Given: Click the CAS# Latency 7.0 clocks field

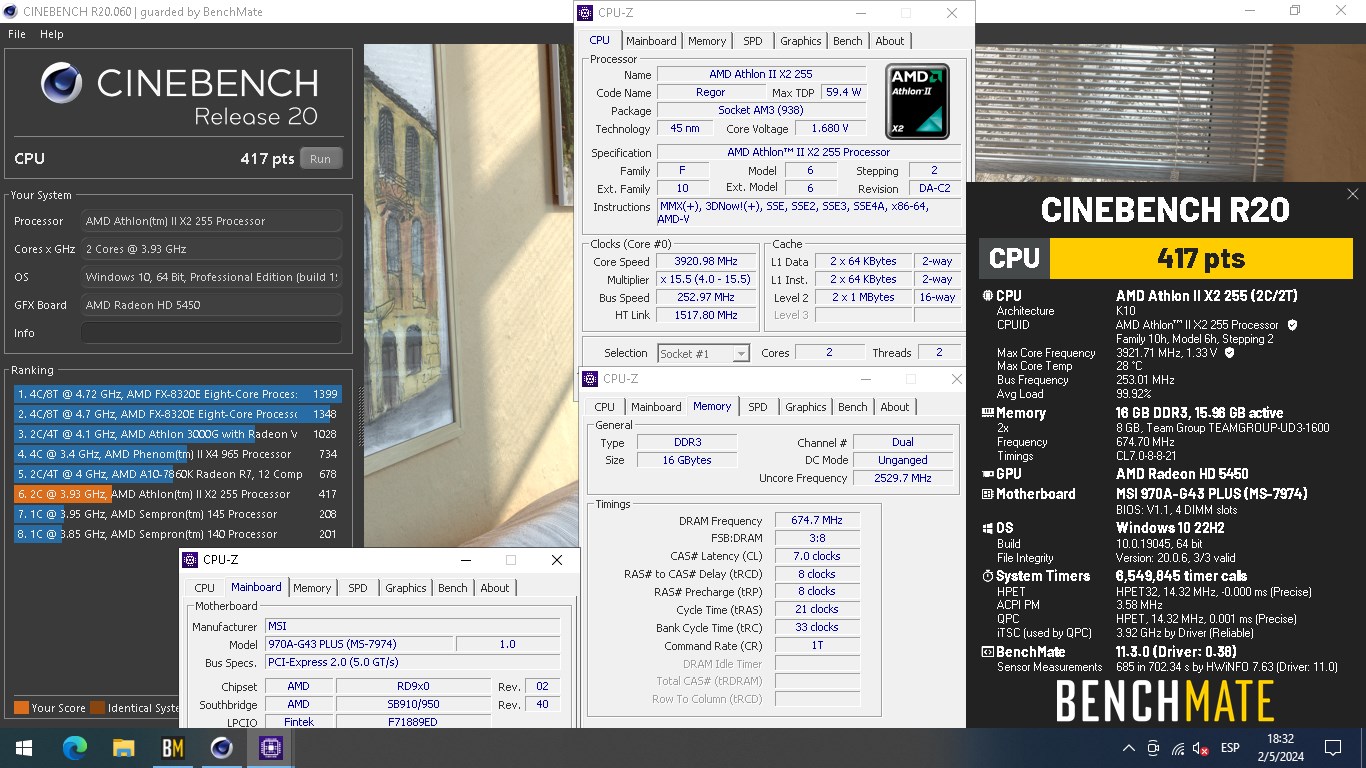Looking at the screenshot, I should 817,556.
